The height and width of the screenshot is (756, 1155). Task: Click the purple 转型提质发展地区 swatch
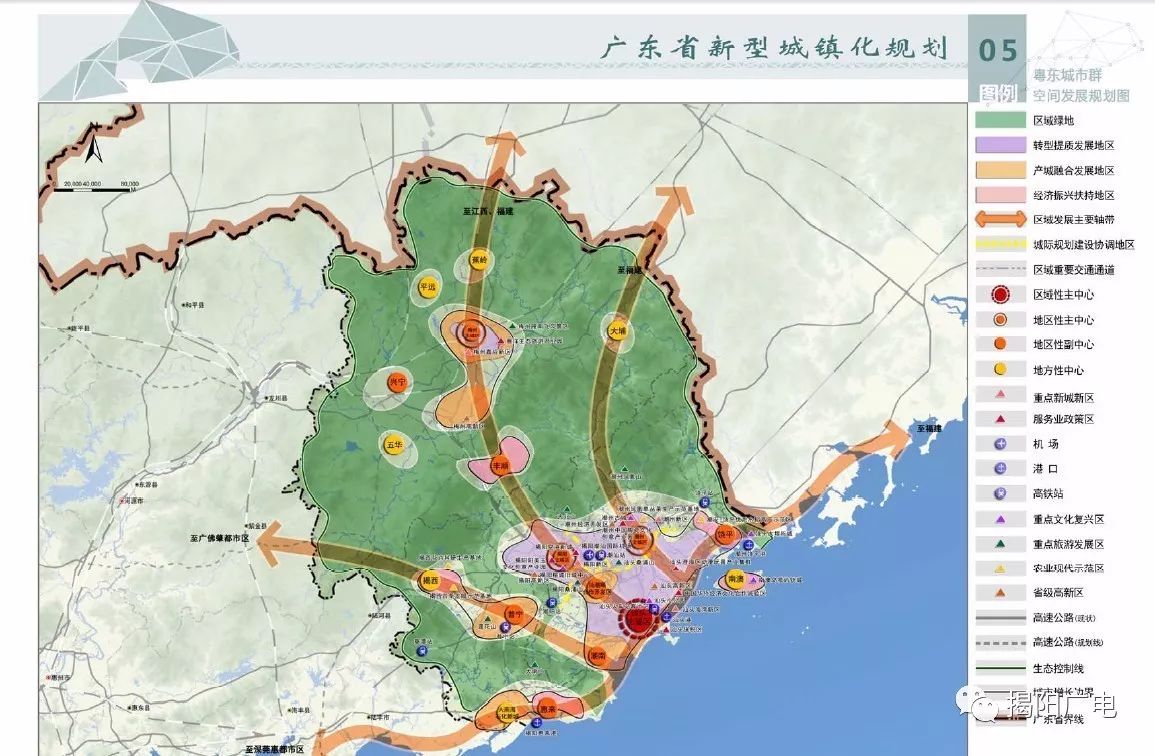[1000, 145]
